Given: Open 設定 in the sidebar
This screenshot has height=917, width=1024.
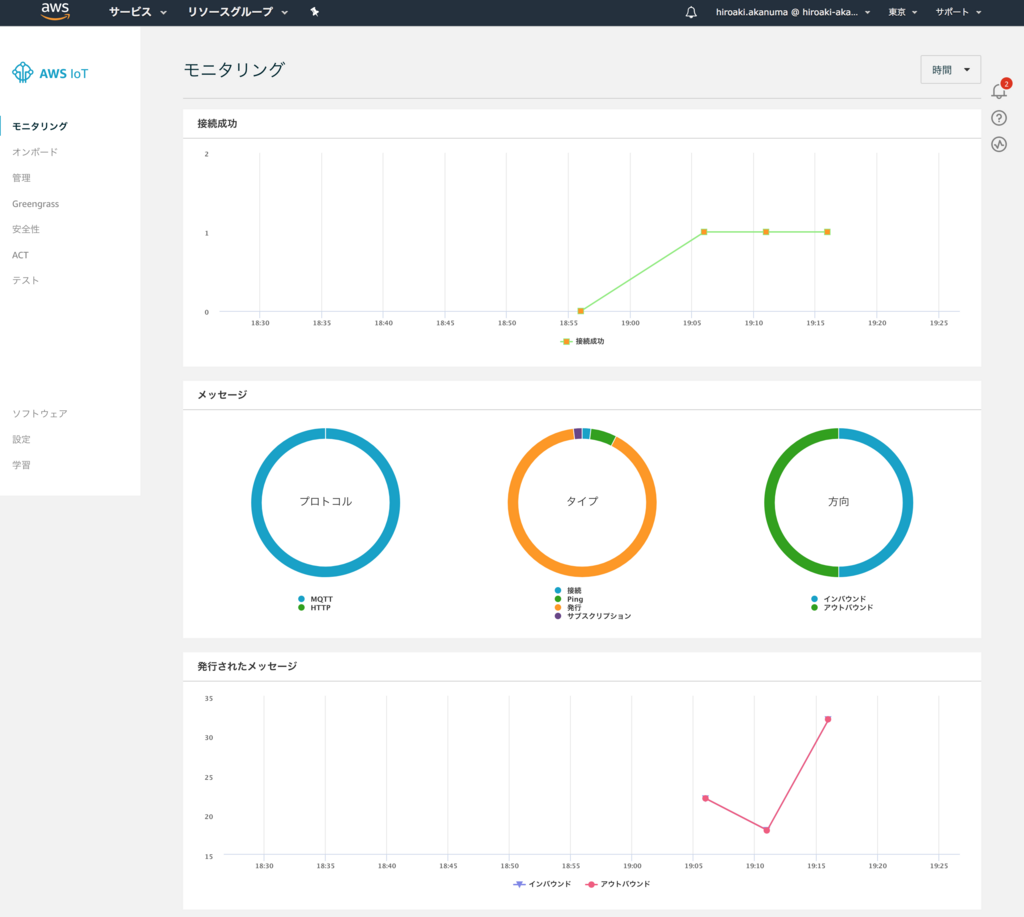Looking at the screenshot, I should (21, 440).
